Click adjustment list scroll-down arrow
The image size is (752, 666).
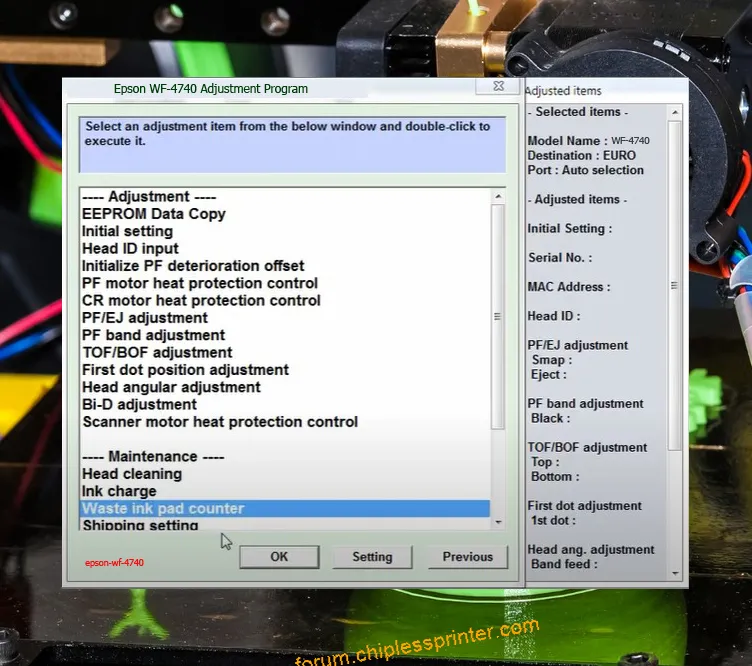tap(498, 522)
